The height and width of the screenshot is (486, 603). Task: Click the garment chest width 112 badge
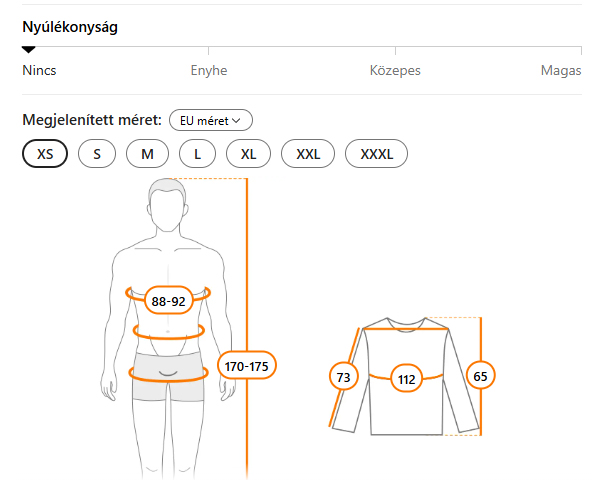(x=406, y=379)
